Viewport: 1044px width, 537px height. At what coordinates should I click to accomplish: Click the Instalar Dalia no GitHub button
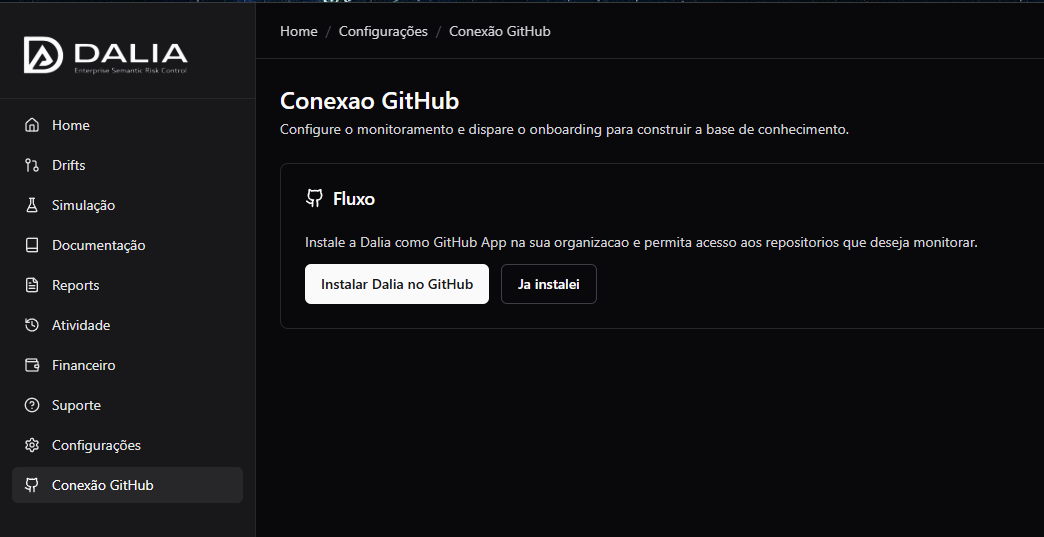397,284
